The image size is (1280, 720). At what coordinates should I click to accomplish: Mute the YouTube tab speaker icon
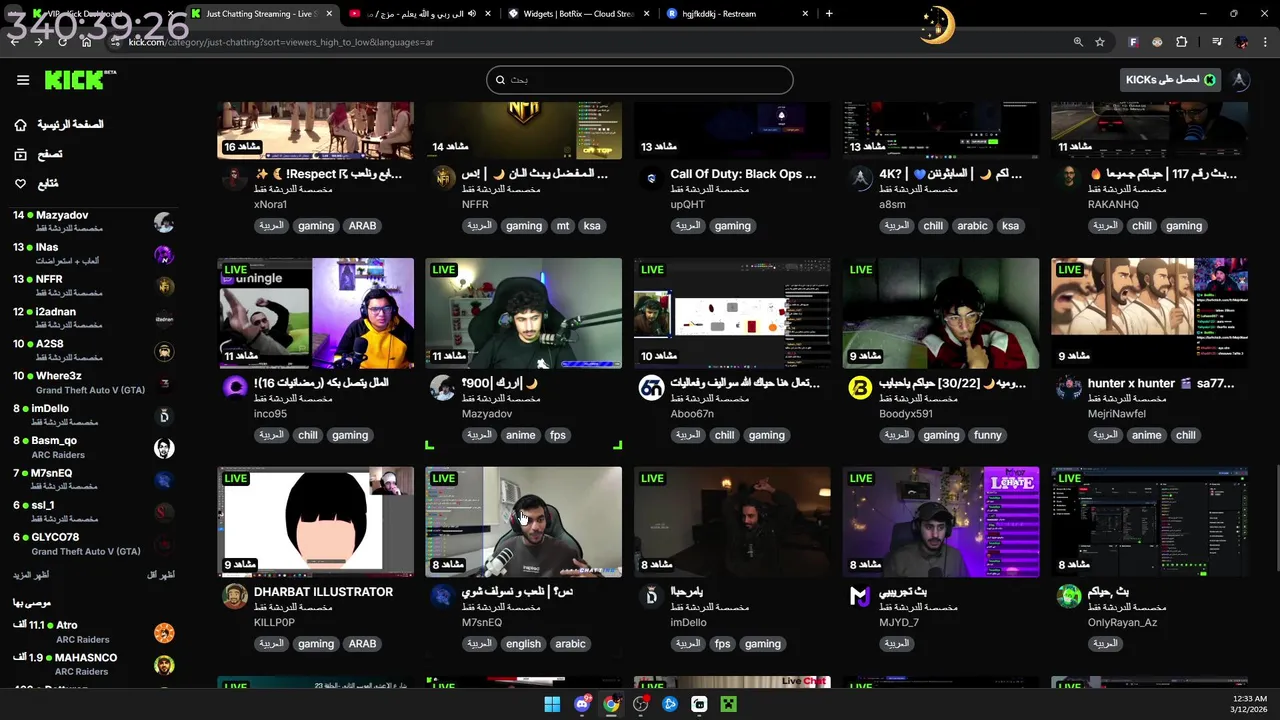point(471,14)
